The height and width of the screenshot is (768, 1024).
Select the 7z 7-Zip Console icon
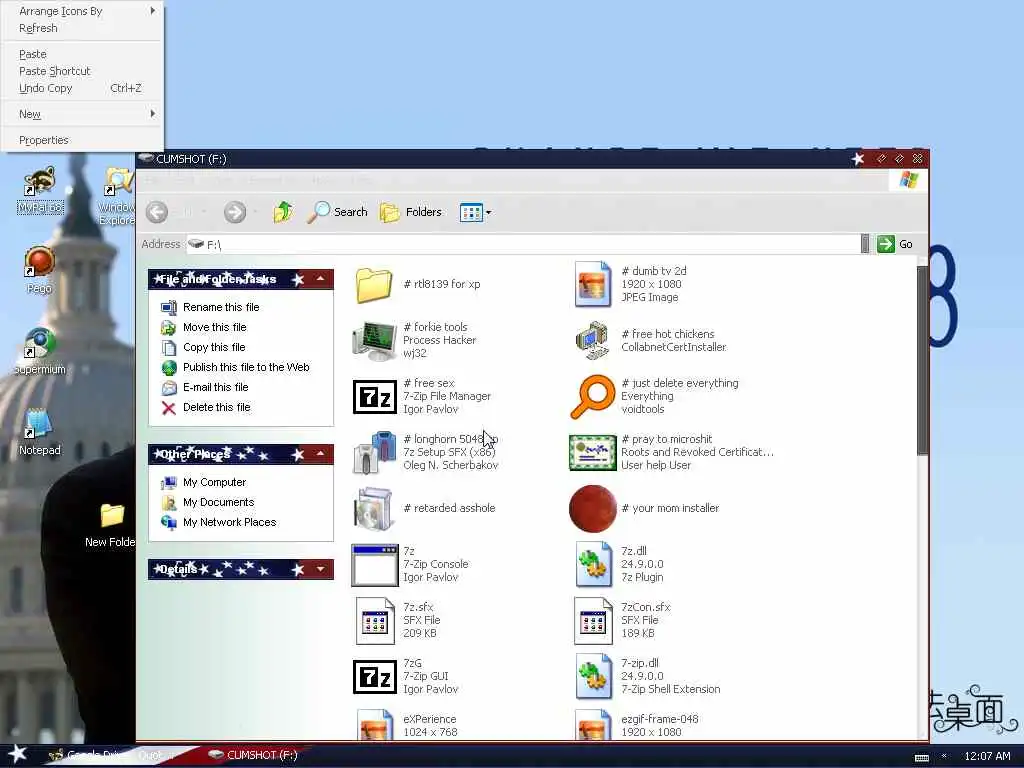coord(374,565)
